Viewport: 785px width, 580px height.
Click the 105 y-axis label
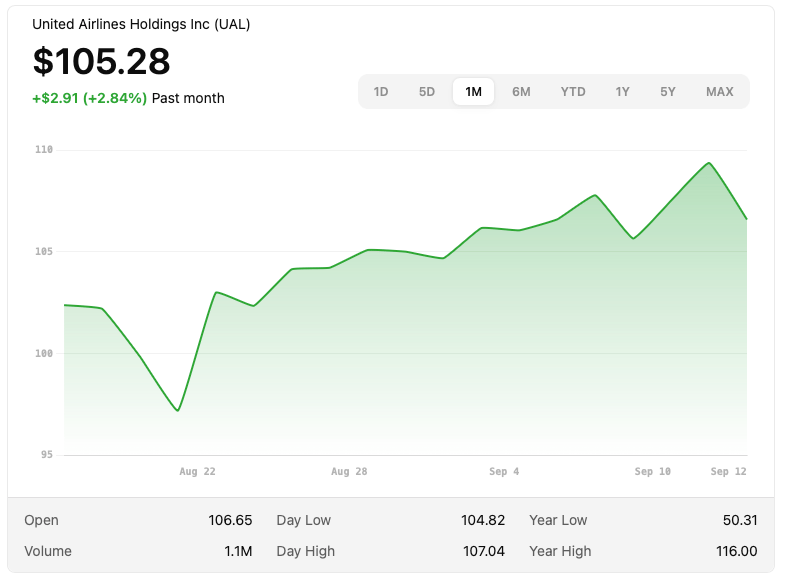point(44,251)
